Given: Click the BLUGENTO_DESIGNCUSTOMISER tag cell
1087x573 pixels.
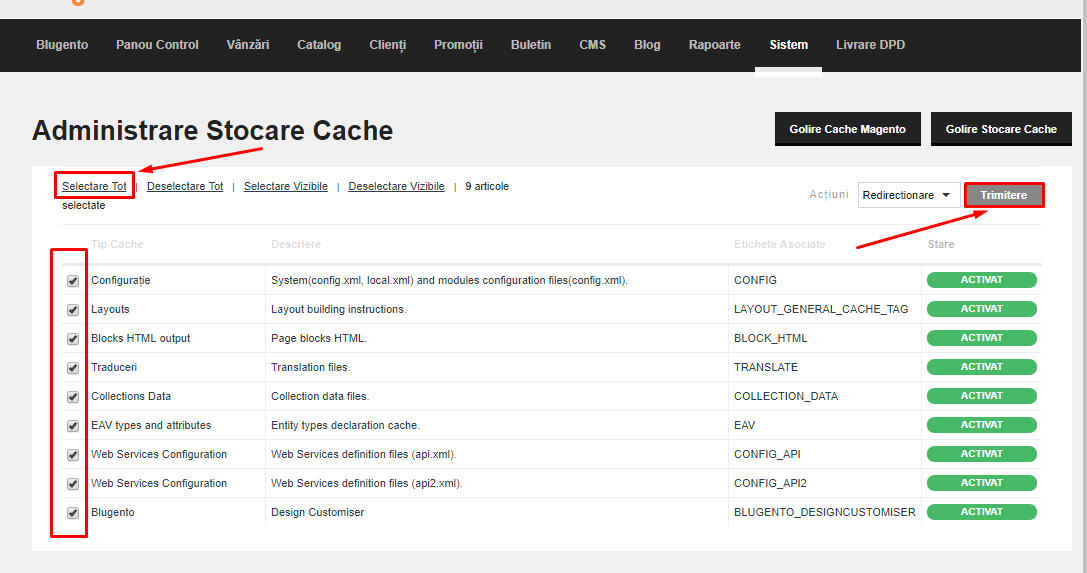Looking at the screenshot, I should pyautogui.click(x=825, y=513).
